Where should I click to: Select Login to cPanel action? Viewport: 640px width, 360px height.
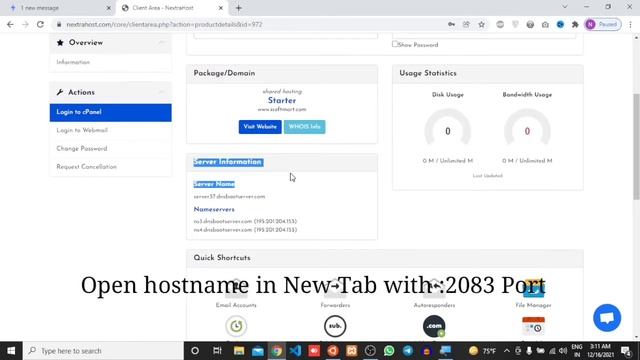111,112
